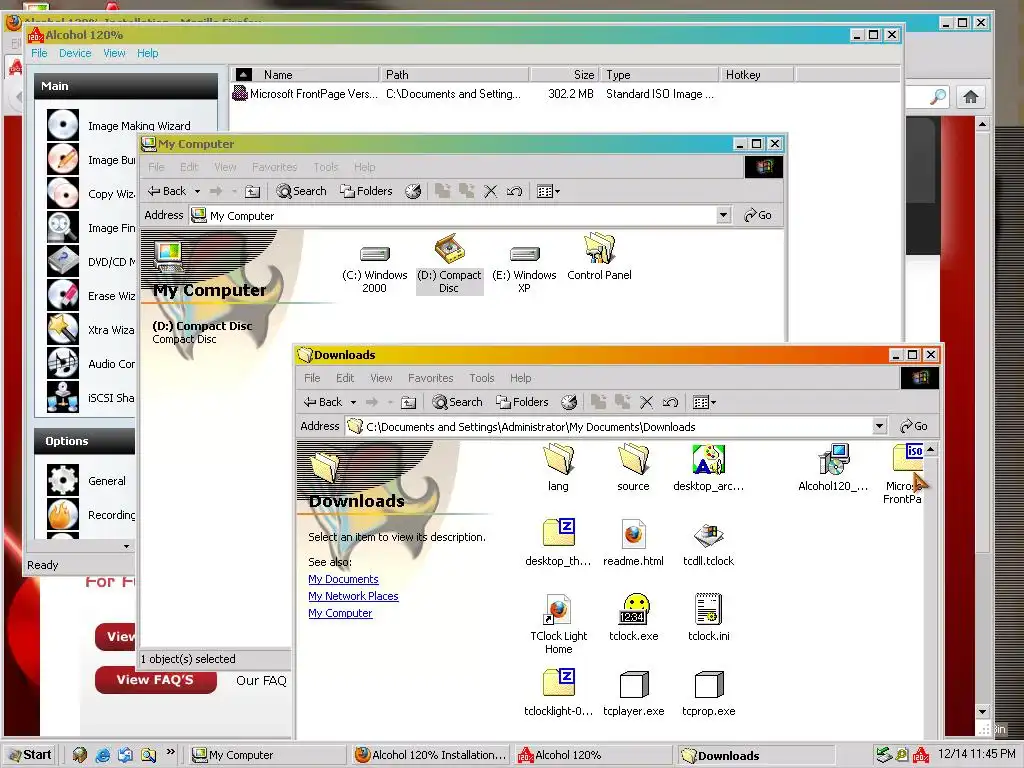Follow the My Network Places link
Screen dimensions: 1024x768
point(353,596)
